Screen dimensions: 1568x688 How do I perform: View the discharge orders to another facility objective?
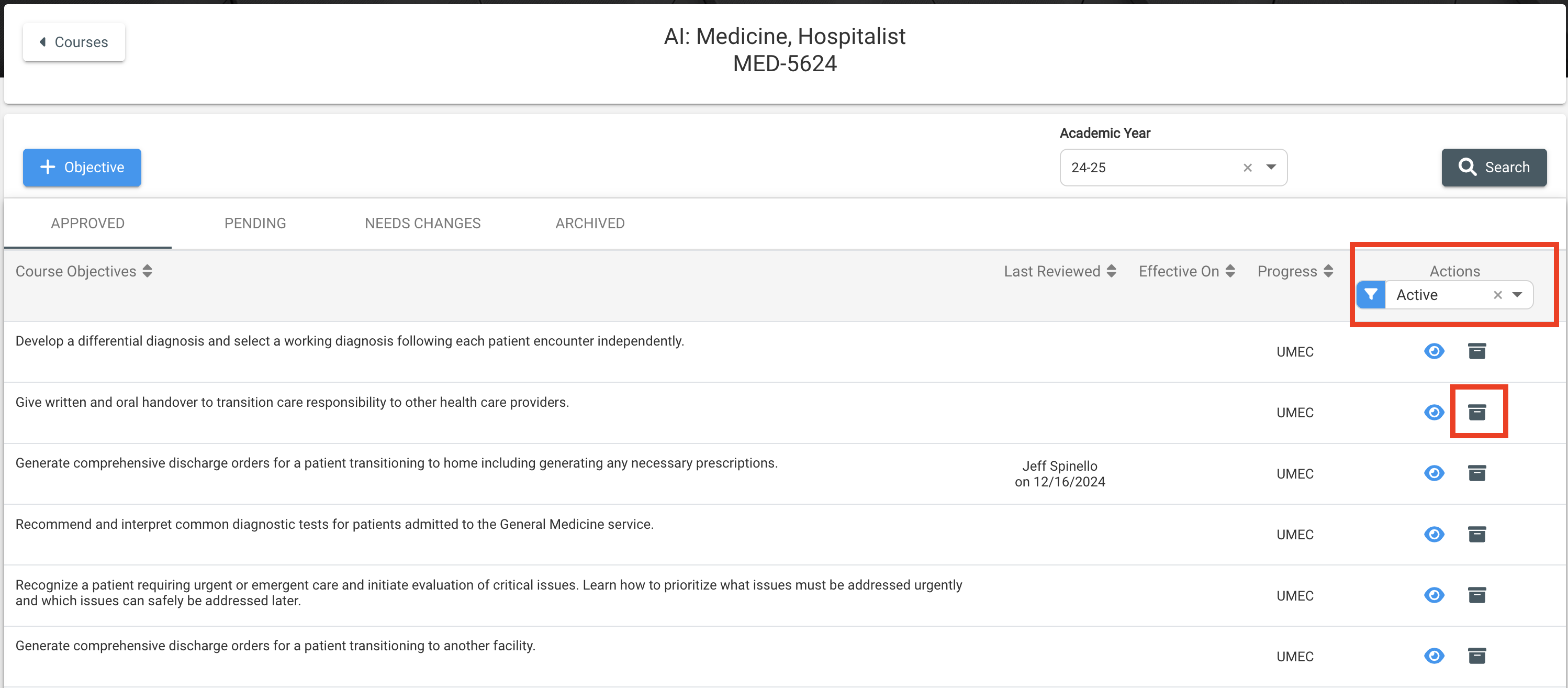point(1434,656)
